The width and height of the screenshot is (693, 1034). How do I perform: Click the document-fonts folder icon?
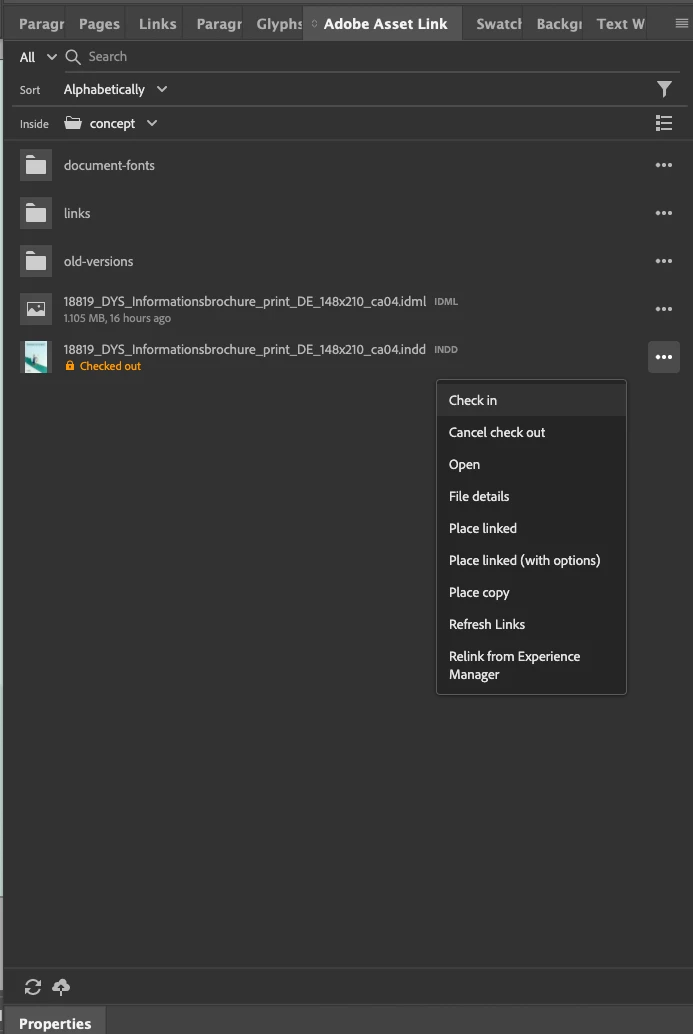pyautogui.click(x=36, y=166)
